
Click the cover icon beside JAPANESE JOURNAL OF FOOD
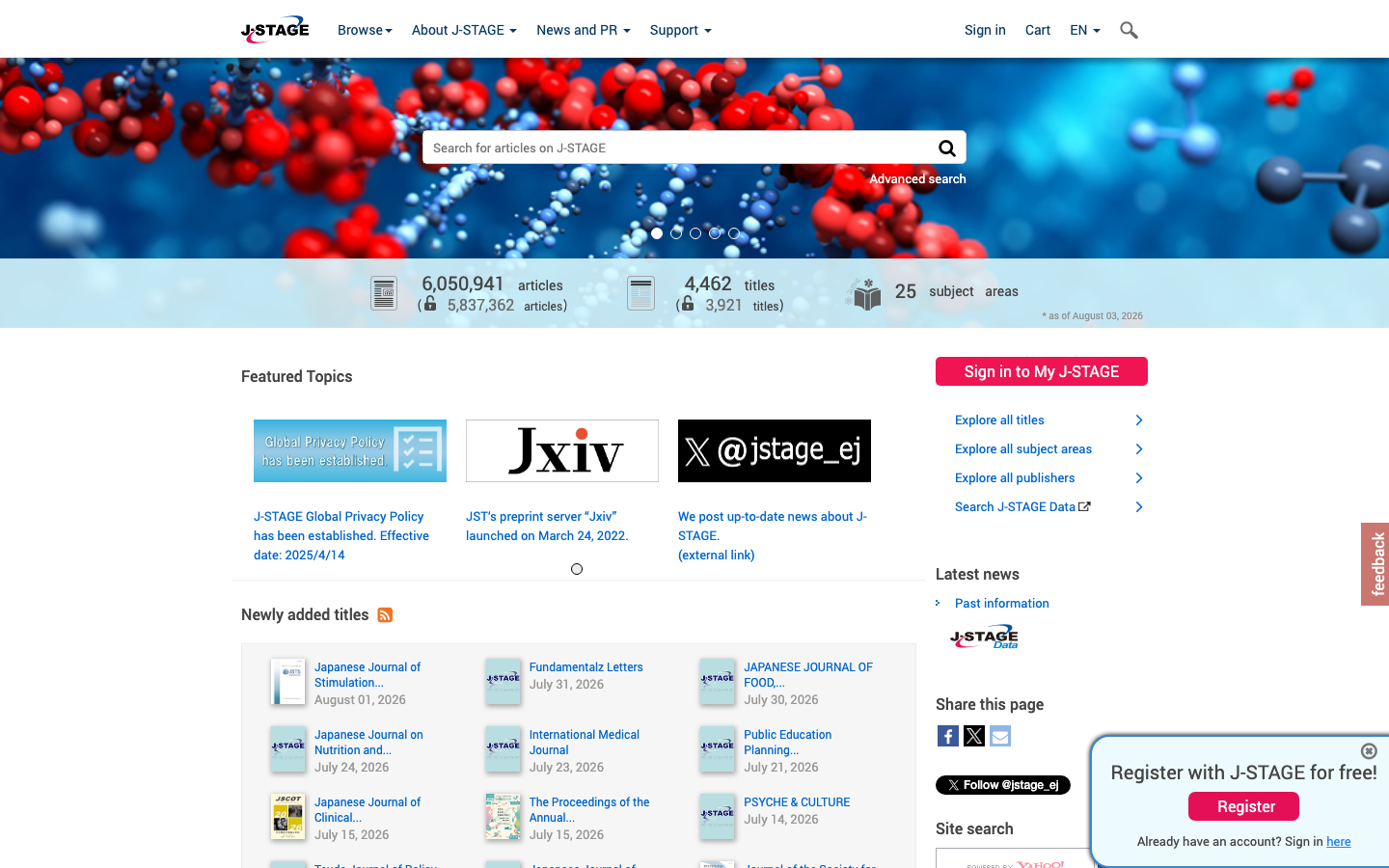point(718,682)
